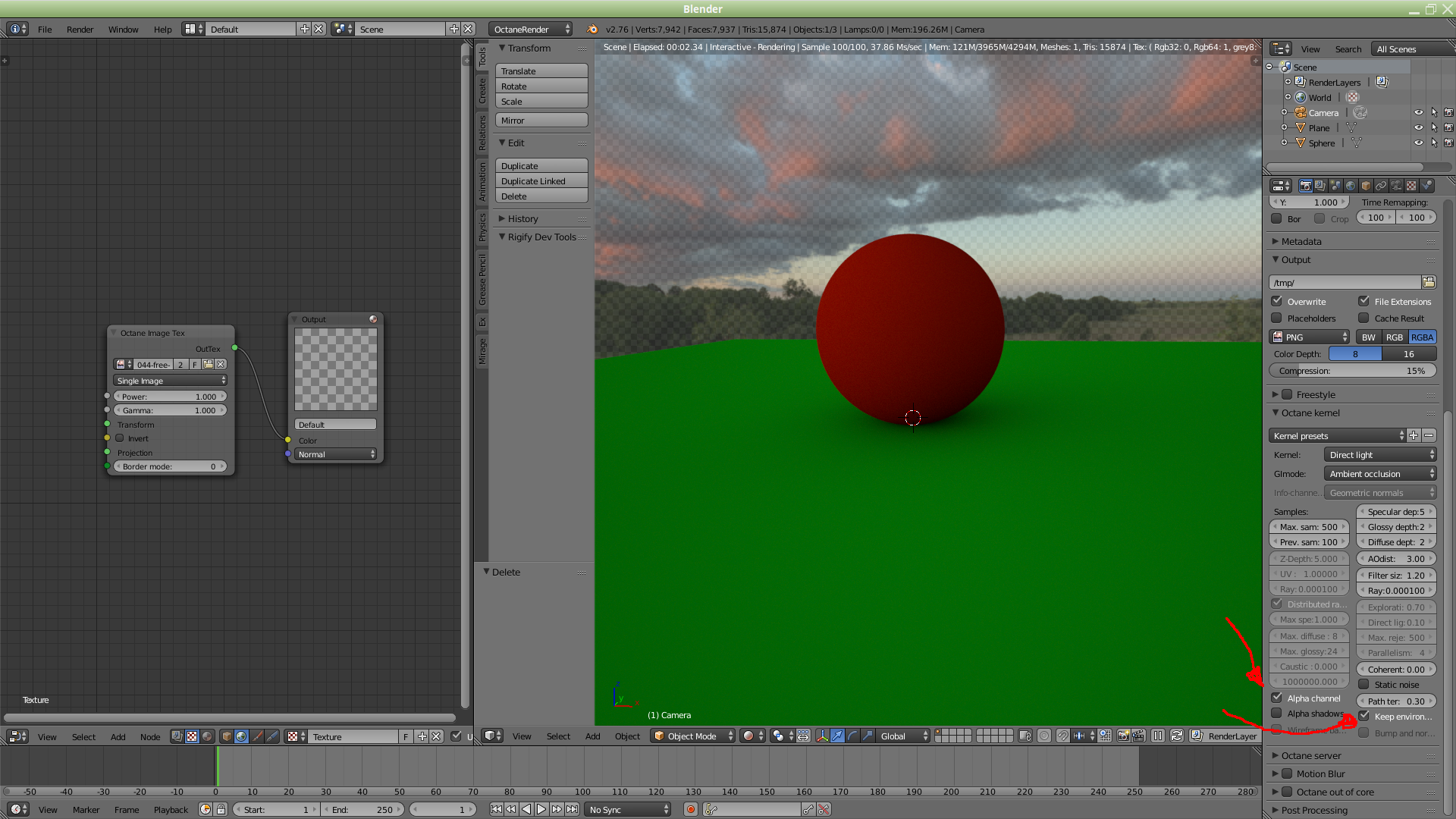Open the World properties tab icon
This screenshot has width=1456, height=819.
tap(1351, 186)
